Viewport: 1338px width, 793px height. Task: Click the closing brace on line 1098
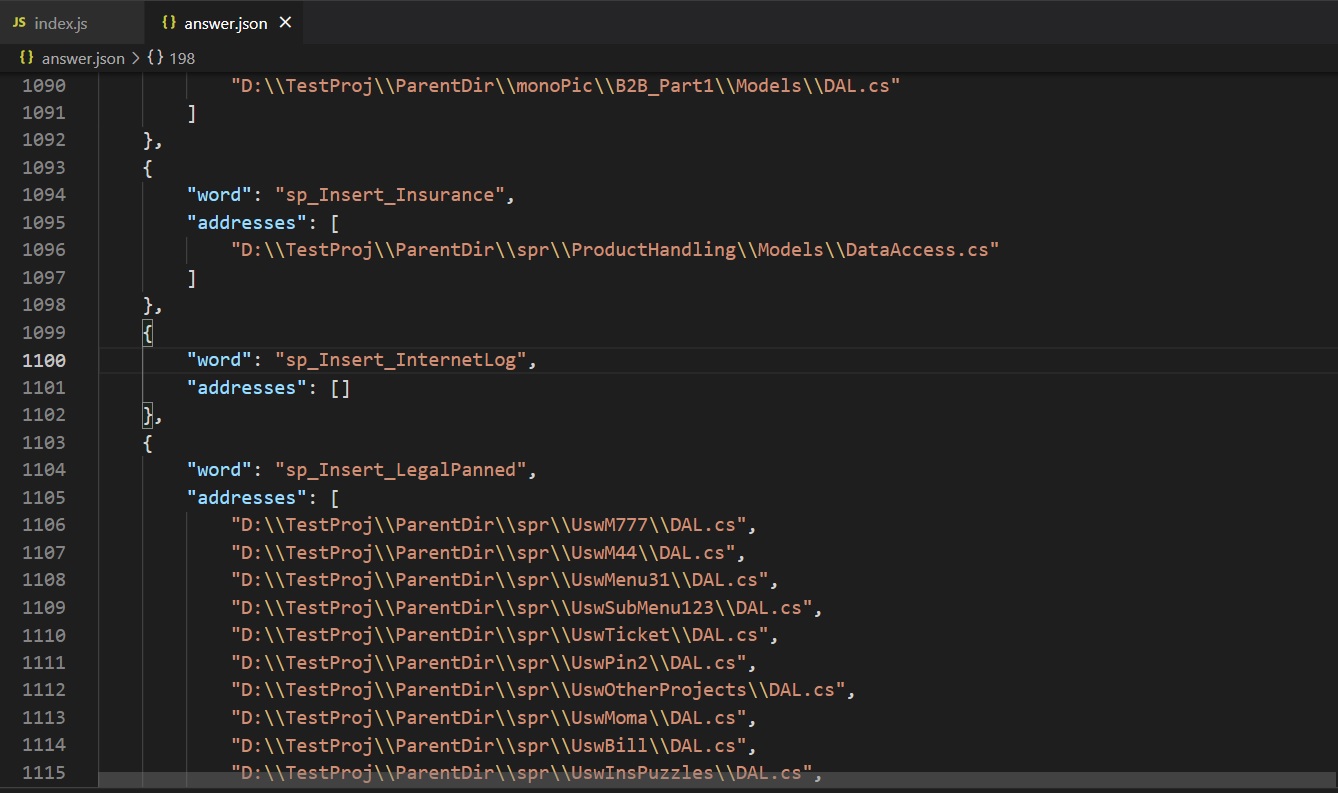point(148,304)
